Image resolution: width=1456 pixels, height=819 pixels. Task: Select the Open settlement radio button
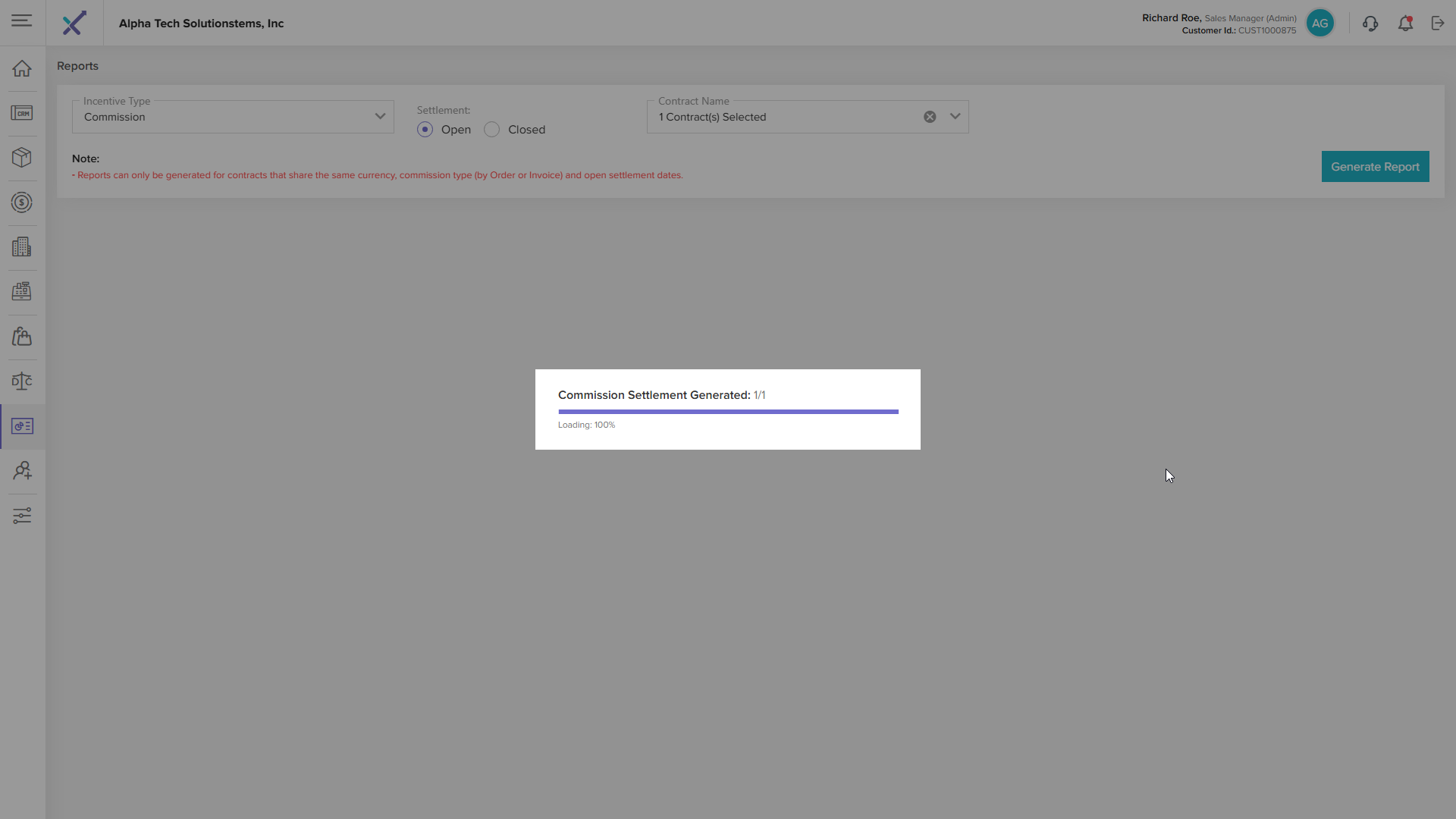point(425,130)
